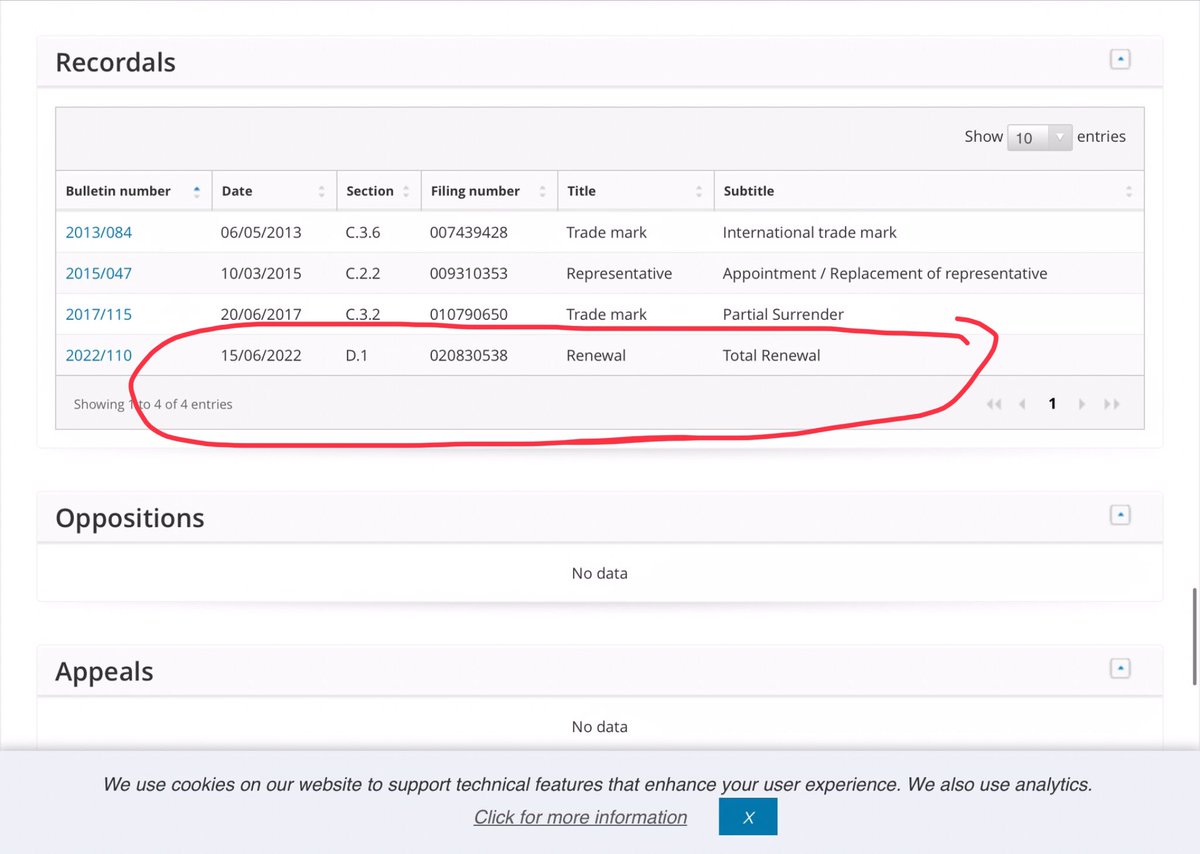This screenshot has width=1200, height=854.
Task: Open bulletin 2015/047 link
Action: [98, 273]
